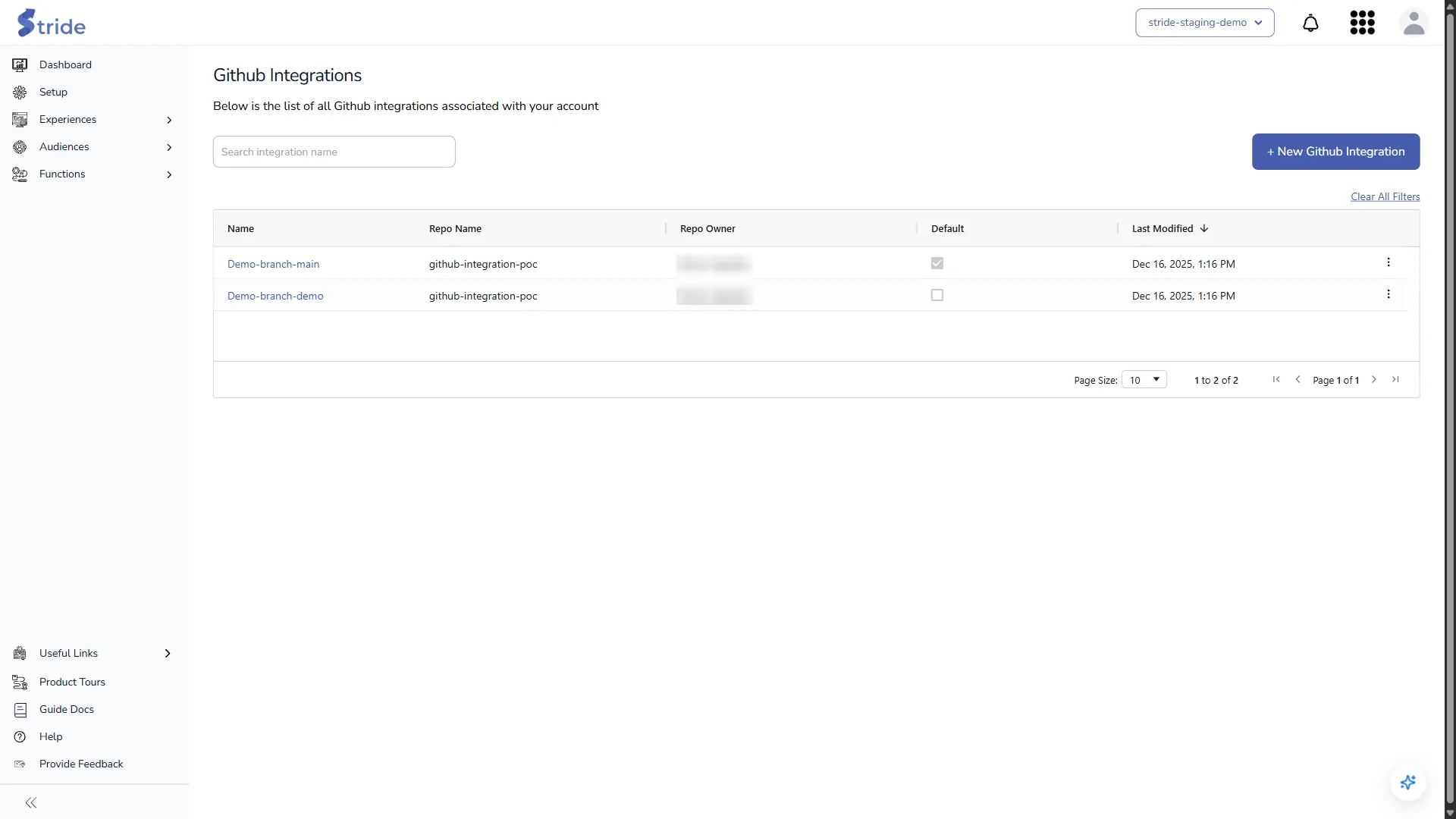Open row menu for Demo-branch-main
The image size is (1456, 819).
coord(1389,262)
